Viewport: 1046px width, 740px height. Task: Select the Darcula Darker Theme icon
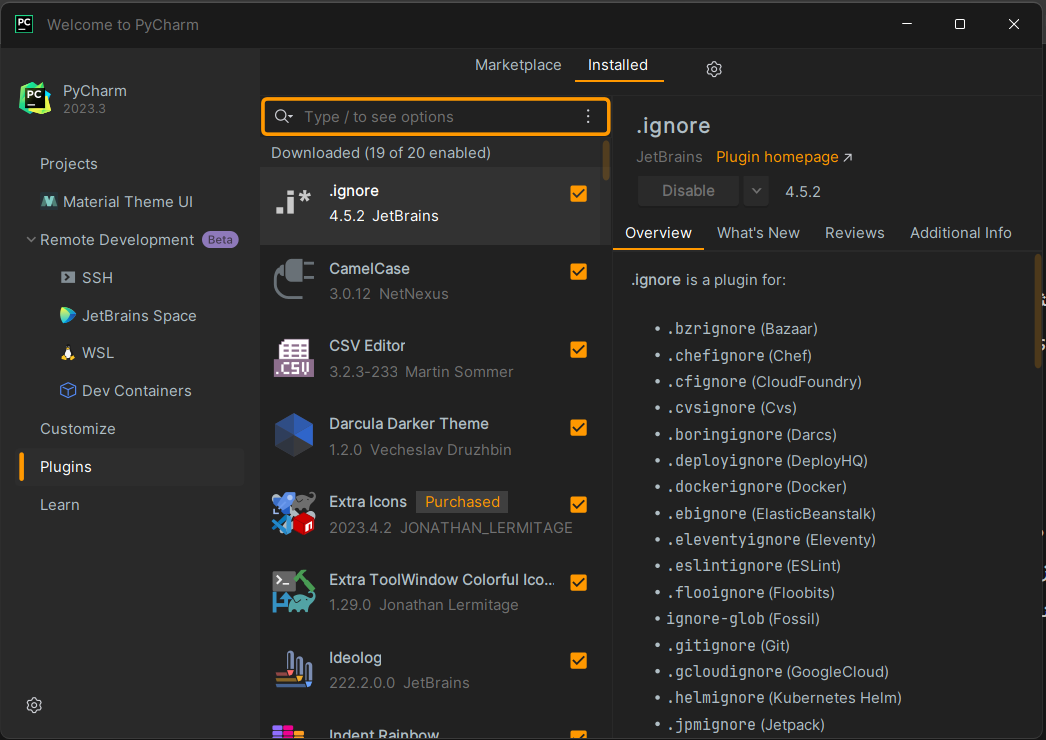point(293,435)
